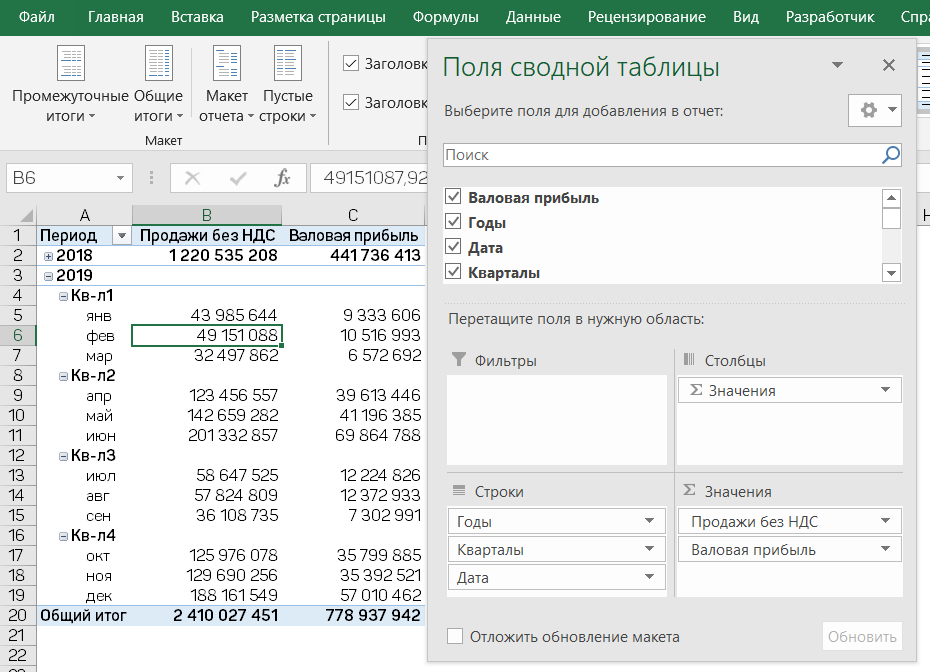
Task: Click the formula bar value 49151087,92
Action: click(x=375, y=178)
